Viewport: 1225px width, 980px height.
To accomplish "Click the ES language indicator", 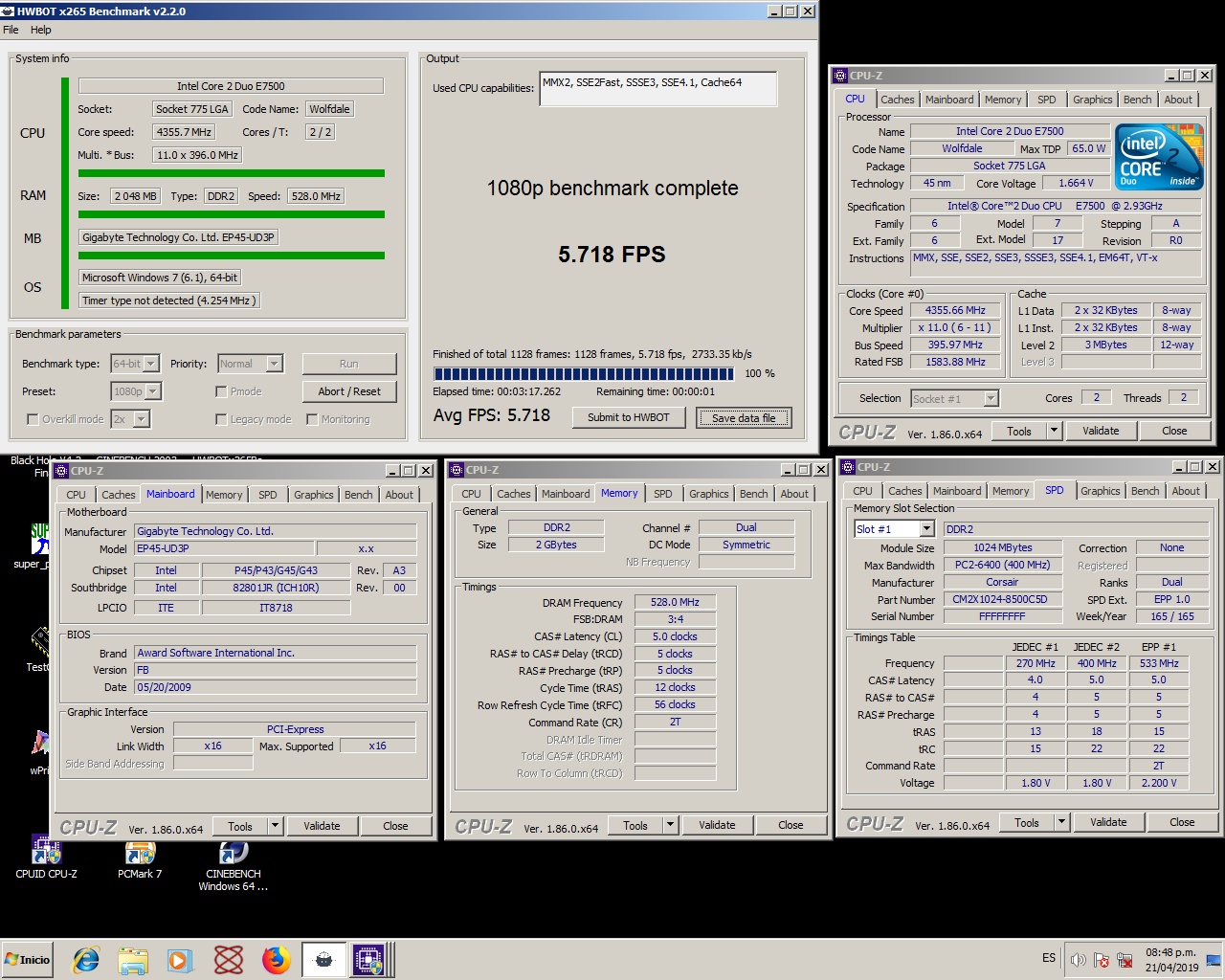I will click(x=1049, y=958).
